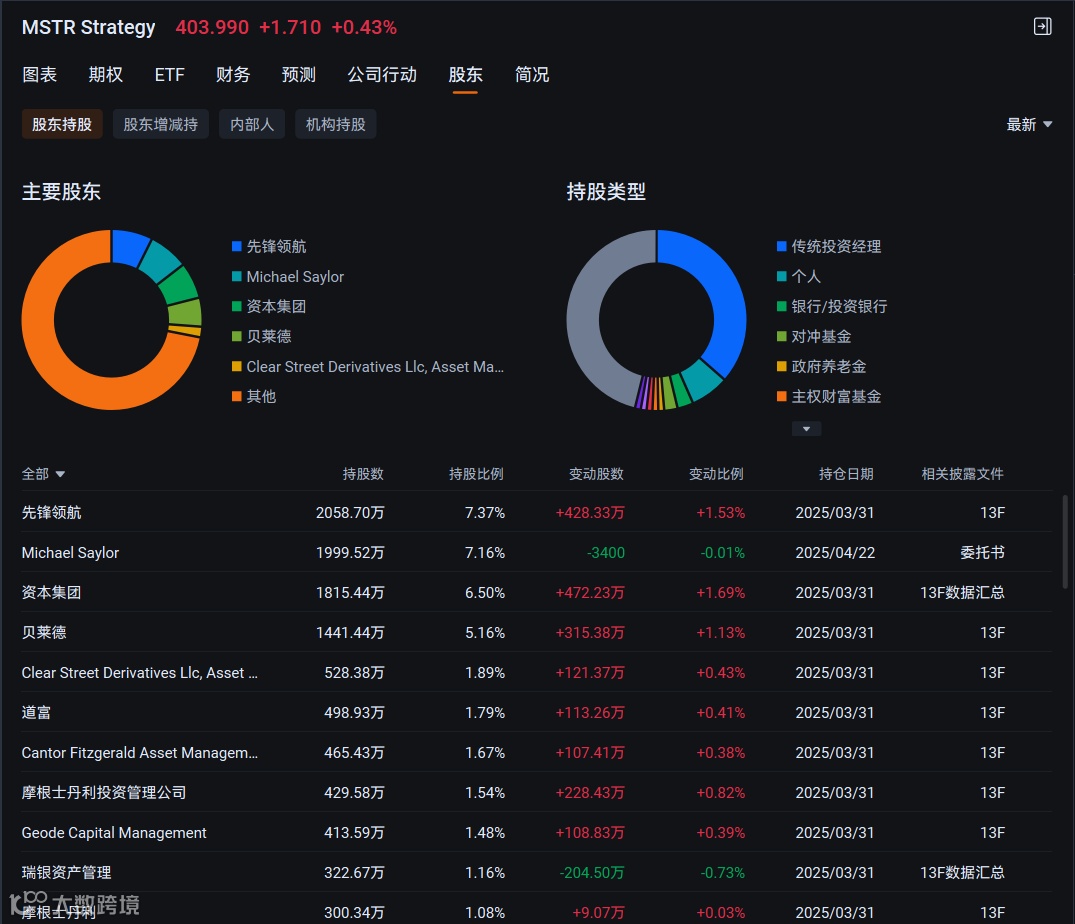Select the 预测 tab
This screenshot has height=924, width=1075.
coord(299,75)
